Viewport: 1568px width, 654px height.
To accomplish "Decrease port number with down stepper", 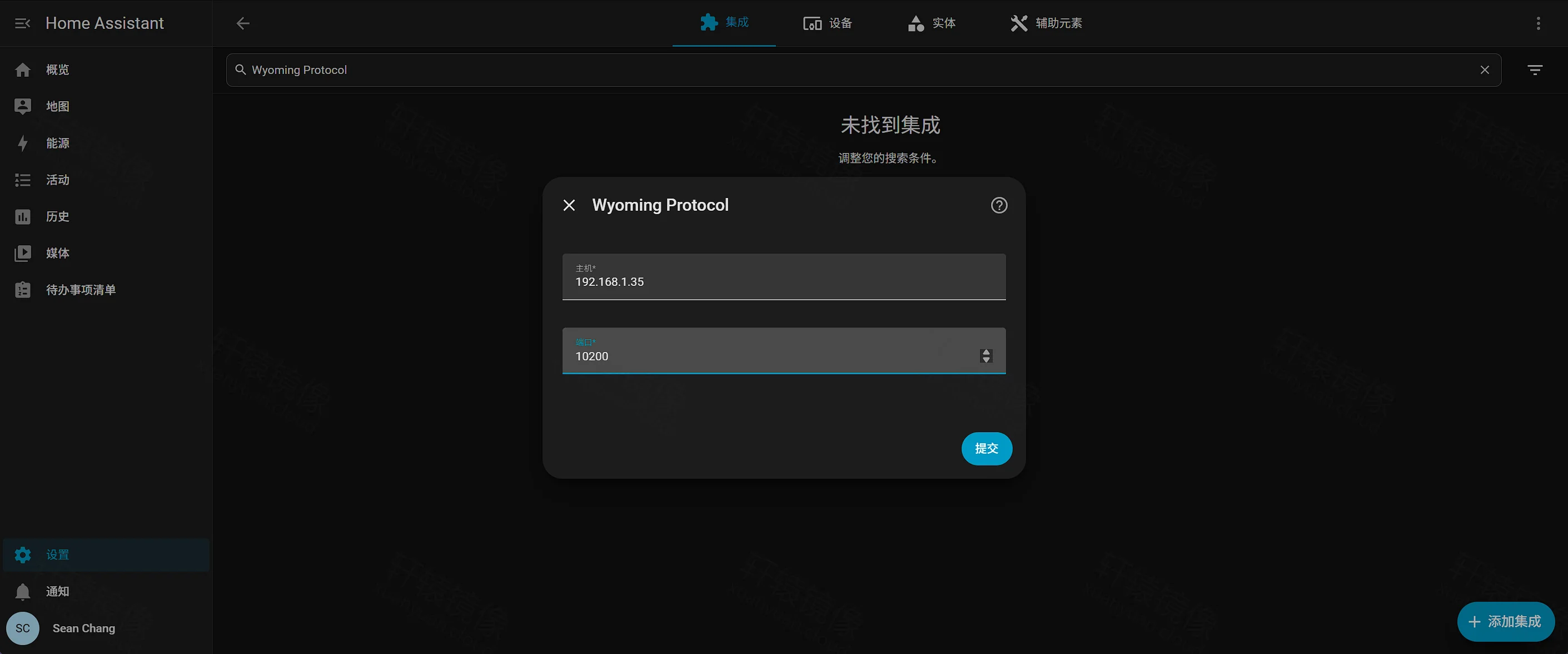I will tap(986, 359).
